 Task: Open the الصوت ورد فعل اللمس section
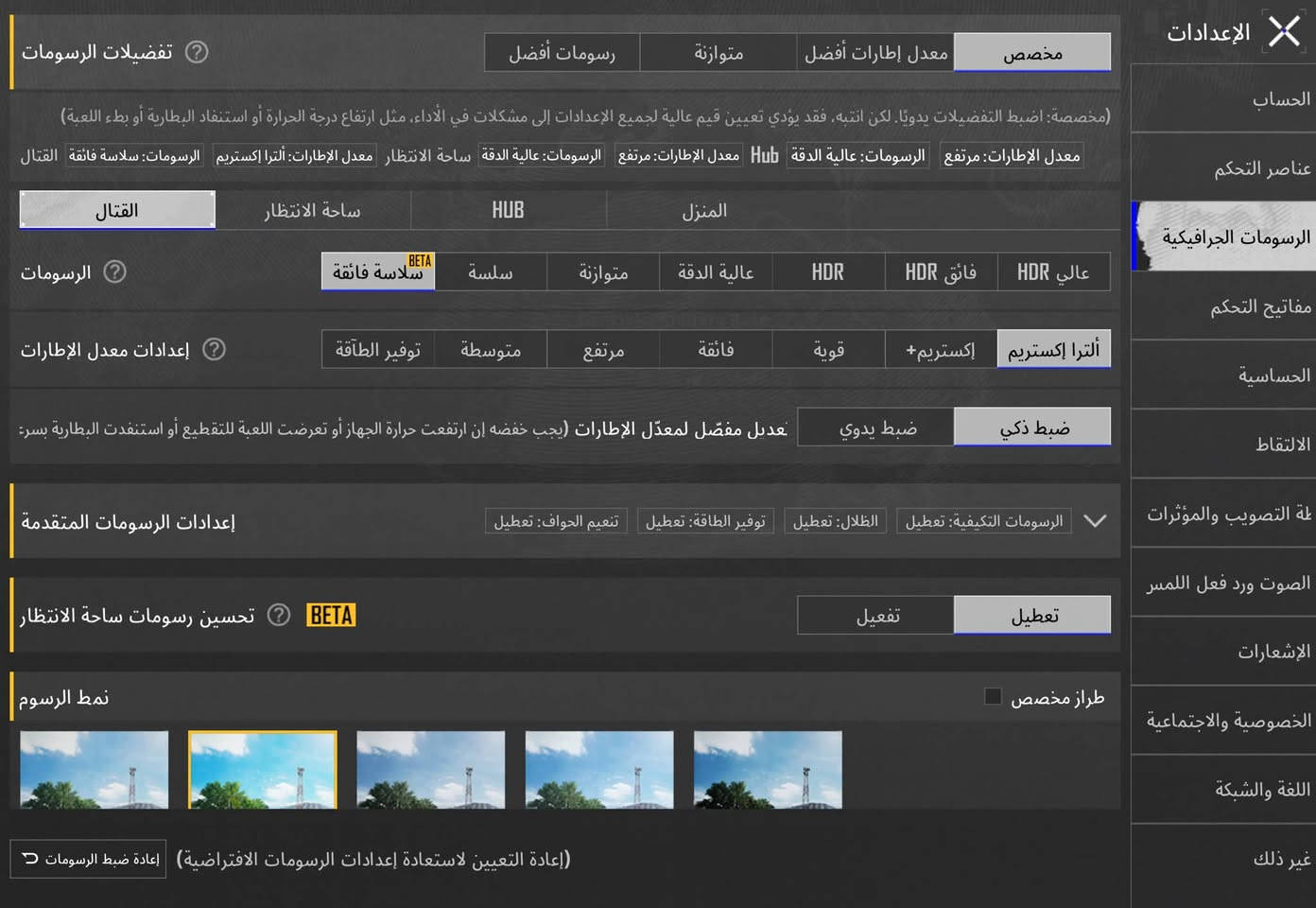click(1223, 583)
